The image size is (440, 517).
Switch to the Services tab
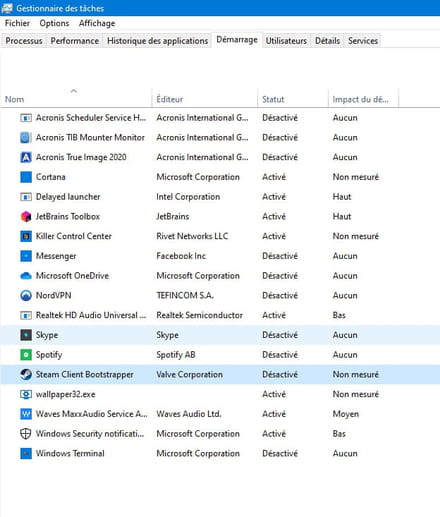click(363, 41)
